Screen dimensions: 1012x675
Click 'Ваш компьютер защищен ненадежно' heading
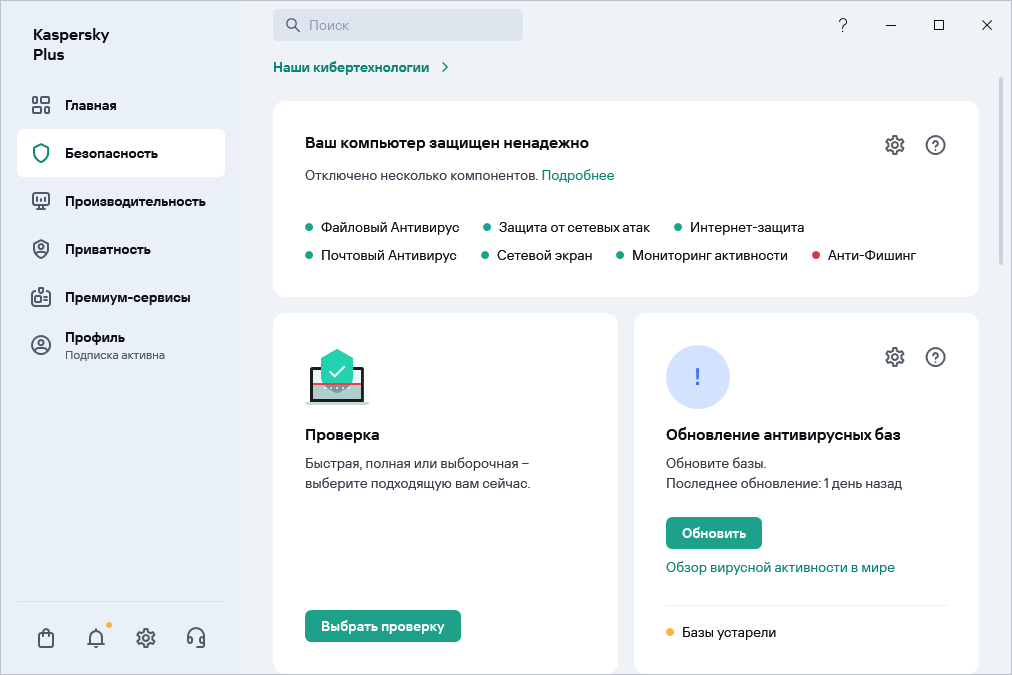(447, 143)
